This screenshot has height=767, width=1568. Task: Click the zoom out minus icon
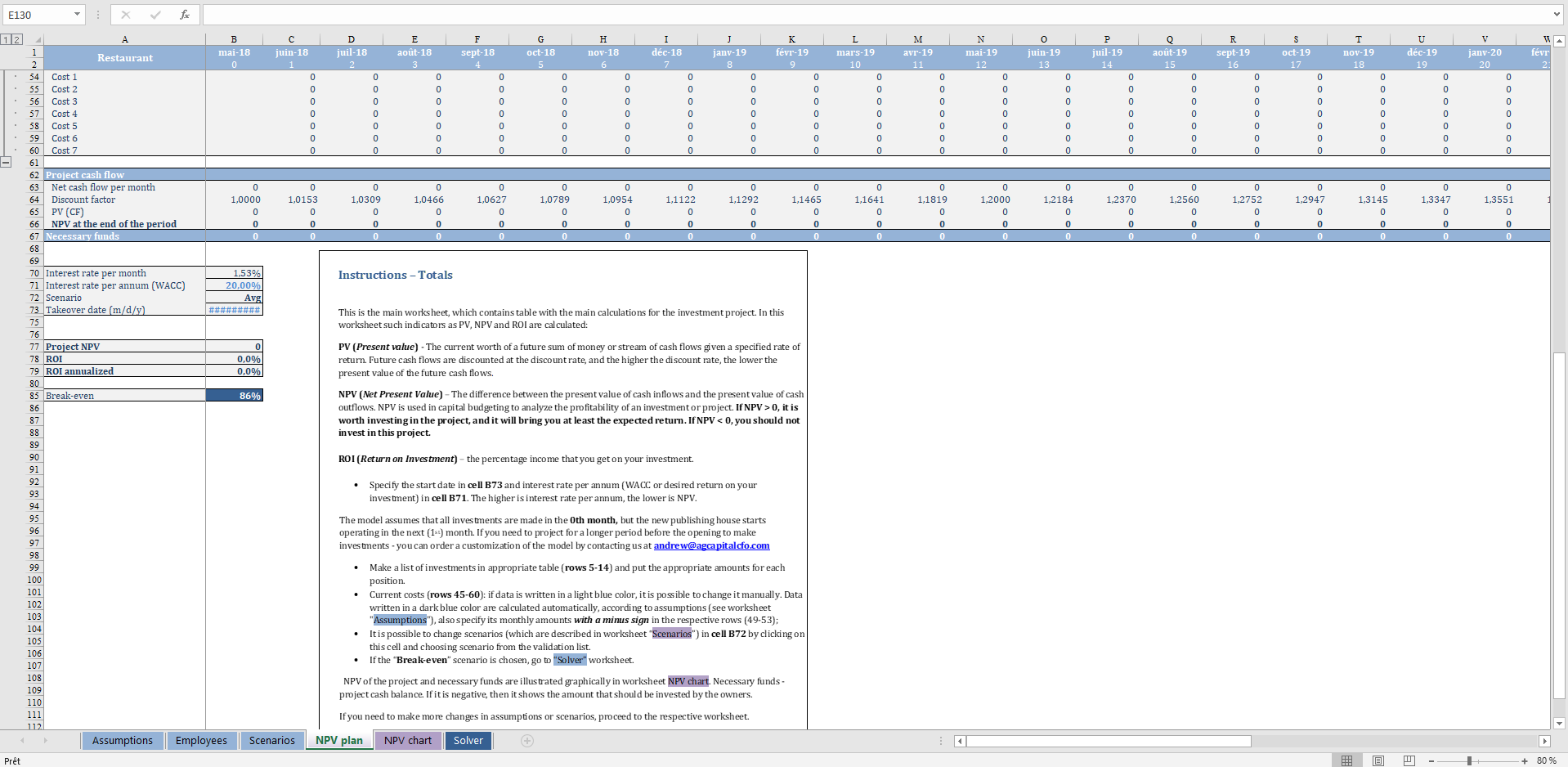pos(1431,761)
